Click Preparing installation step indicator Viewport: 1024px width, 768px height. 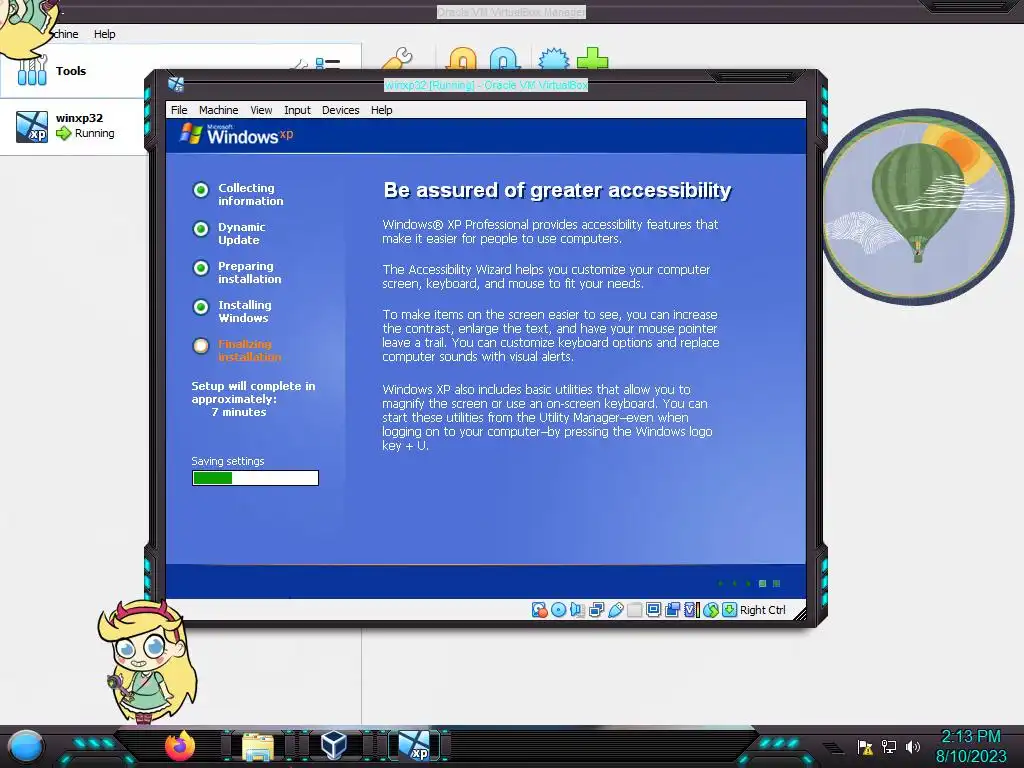click(x=201, y=268)
